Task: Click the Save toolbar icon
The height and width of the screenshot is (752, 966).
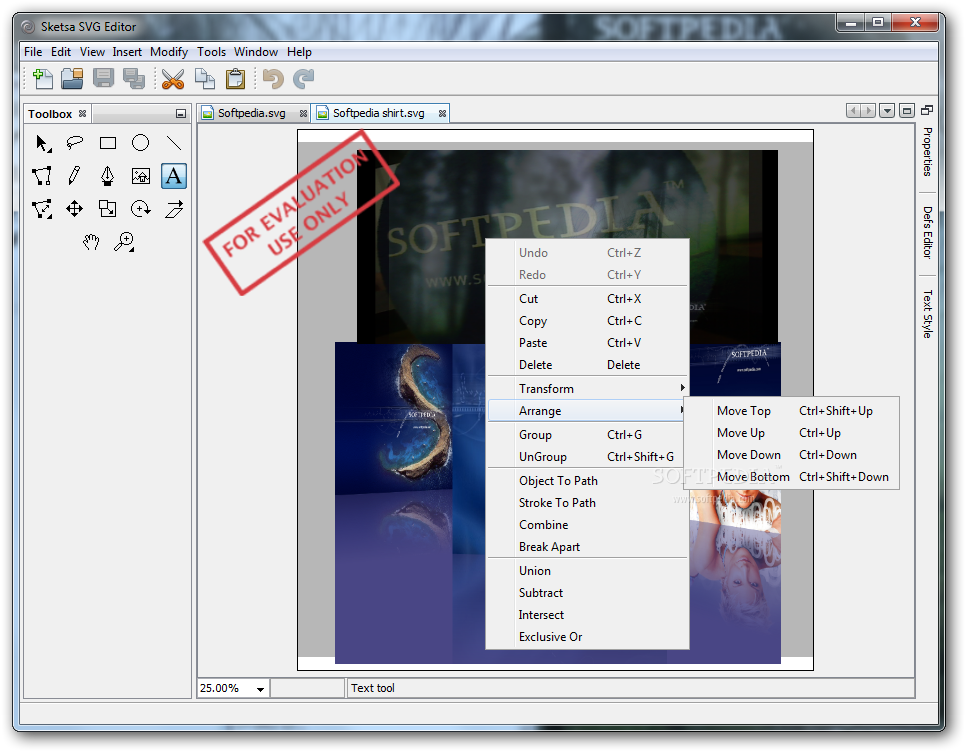Action: 104,79
